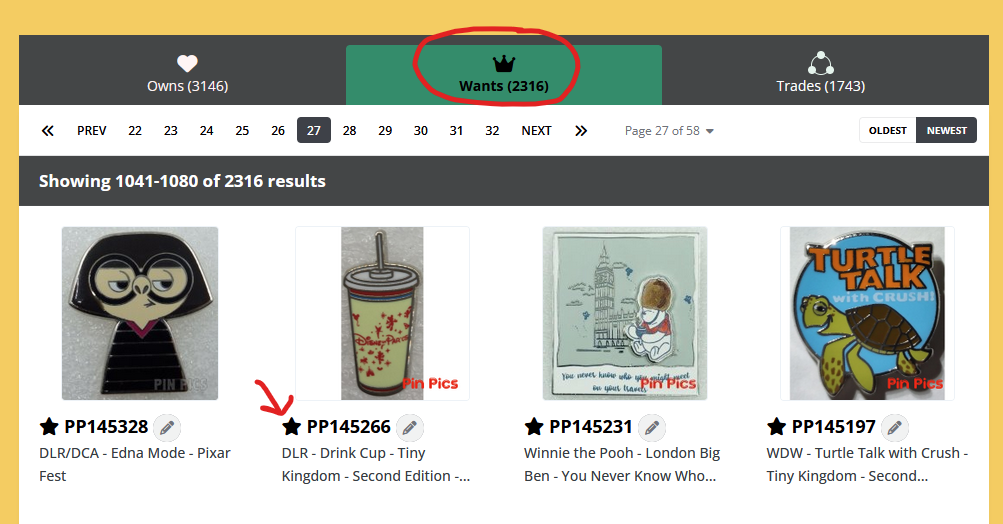Open the Page 27 of 58 dropdown
Image resolution: width=1003 pixels, height=524 pixels.
point(669,131)
